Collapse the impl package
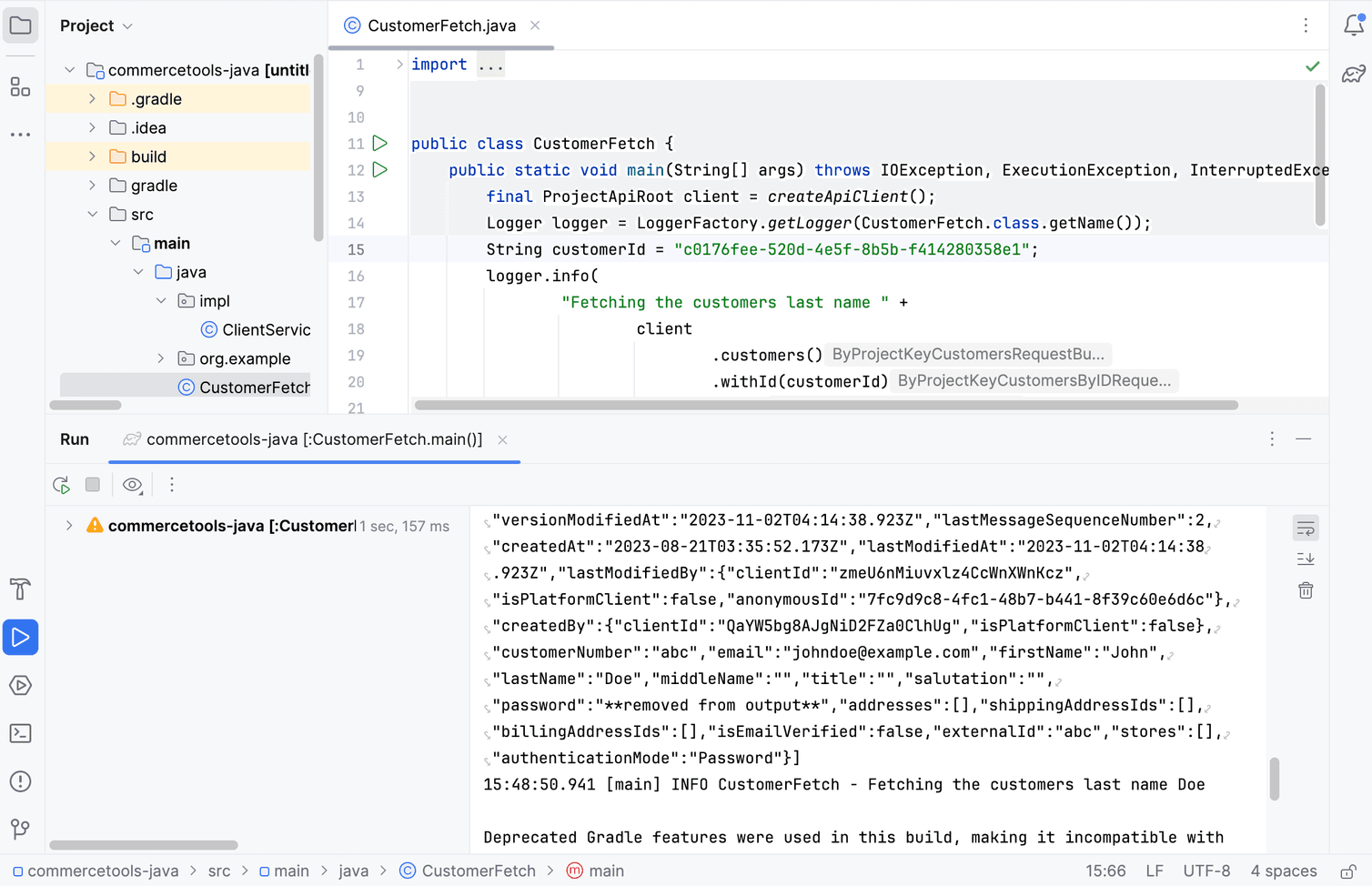This screenshot has height=886, width=1372. click(161, 301)
